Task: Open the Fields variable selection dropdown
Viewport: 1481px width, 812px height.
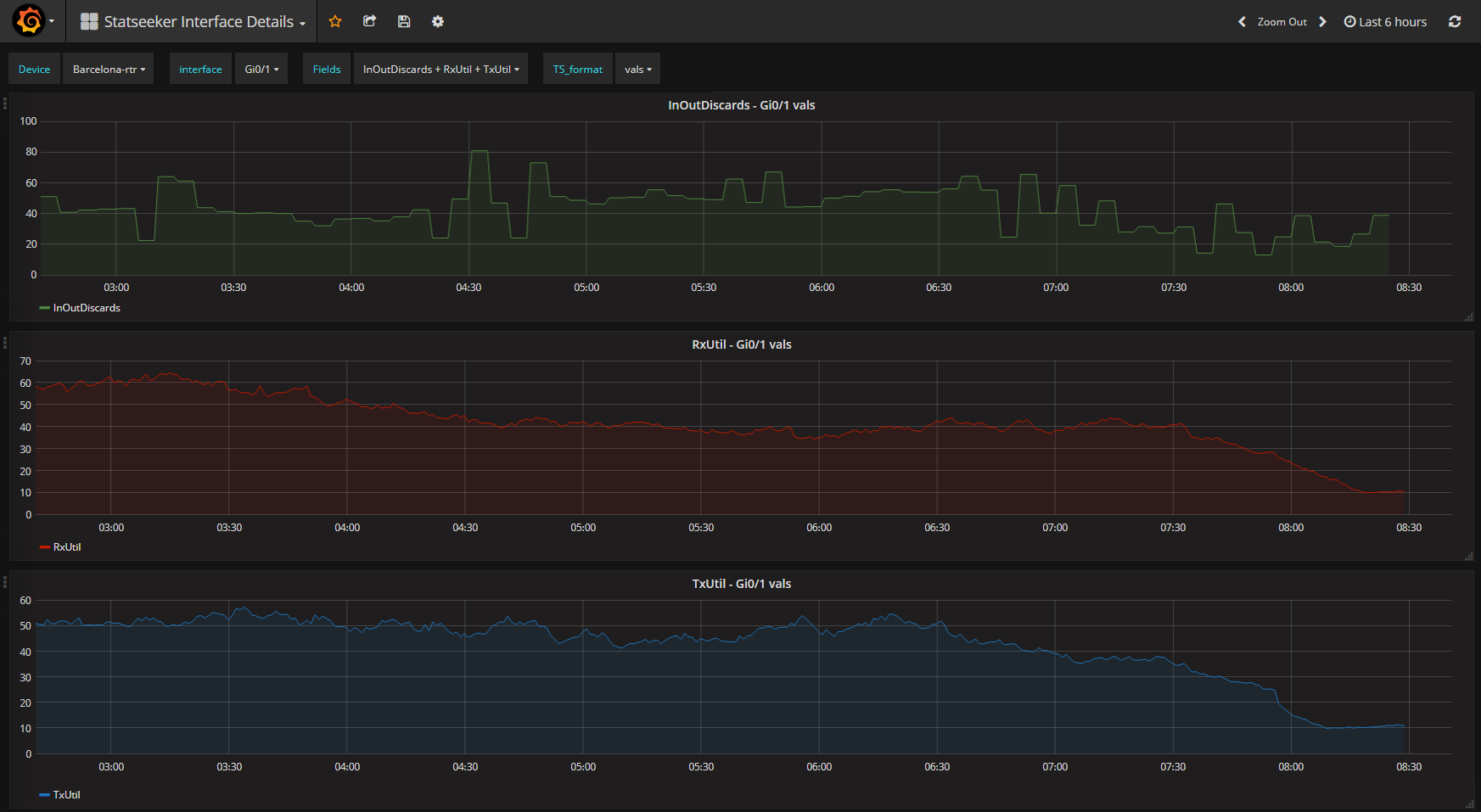Action: 440,70
